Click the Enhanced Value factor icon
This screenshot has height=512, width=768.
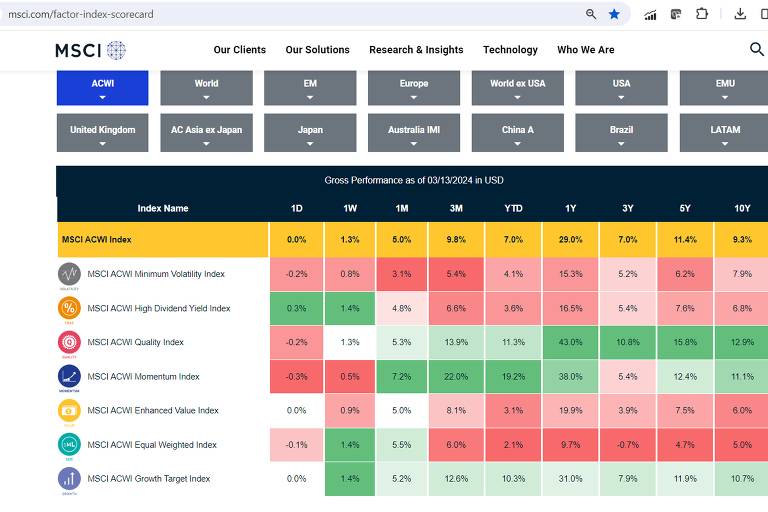69,411
